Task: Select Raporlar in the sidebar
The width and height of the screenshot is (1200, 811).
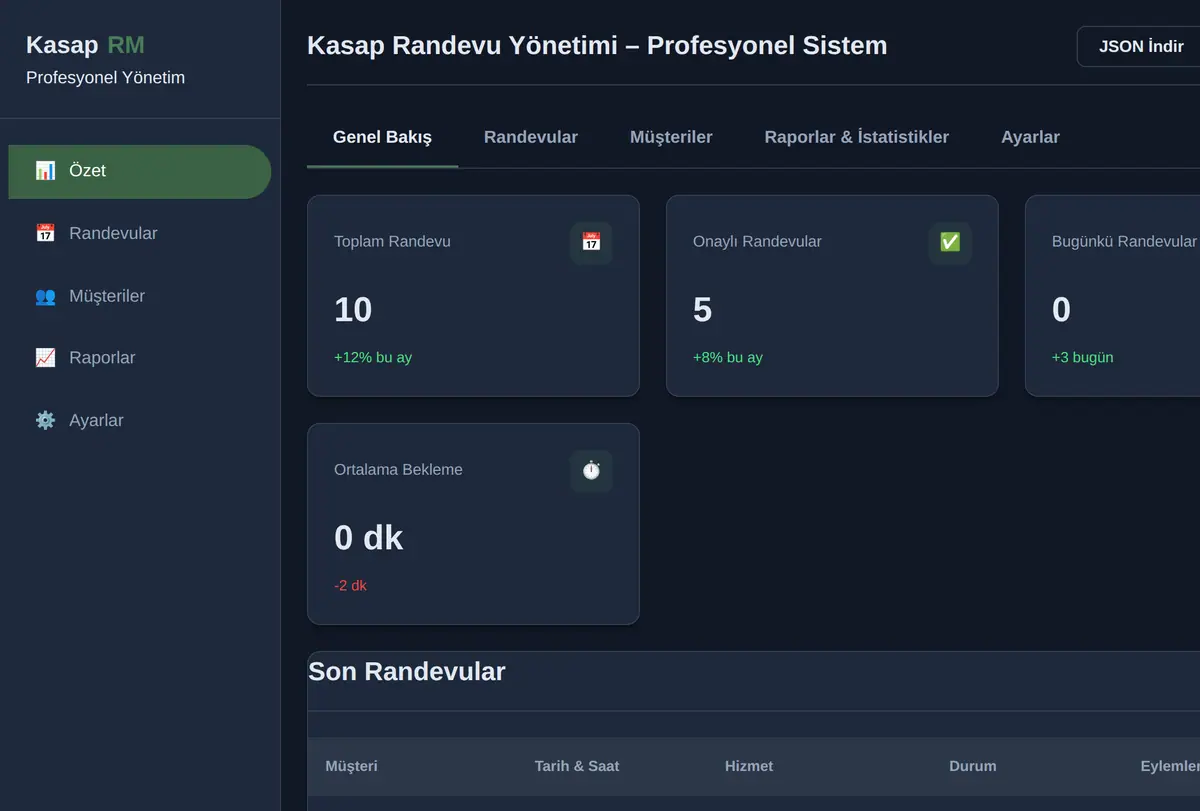Action: click(140, 358)
